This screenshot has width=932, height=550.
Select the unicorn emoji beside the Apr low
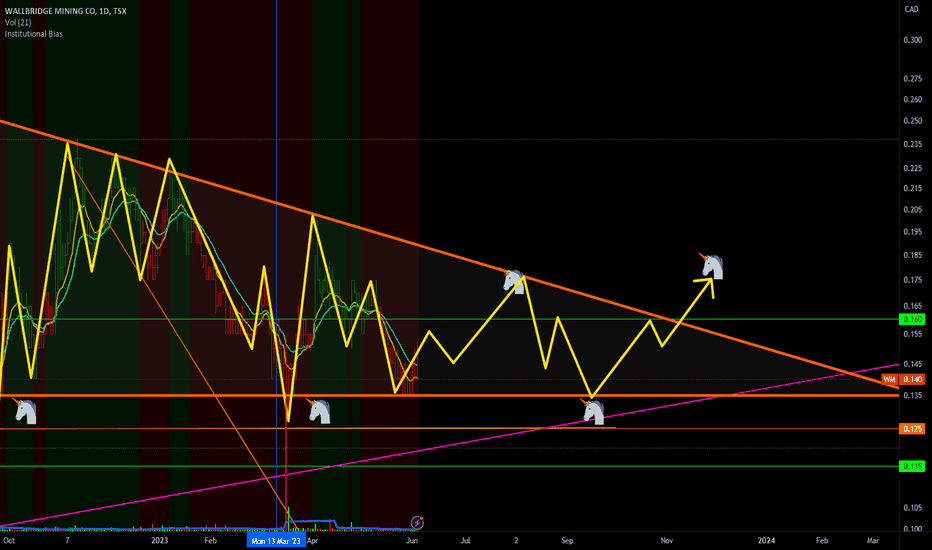(319, 411)
